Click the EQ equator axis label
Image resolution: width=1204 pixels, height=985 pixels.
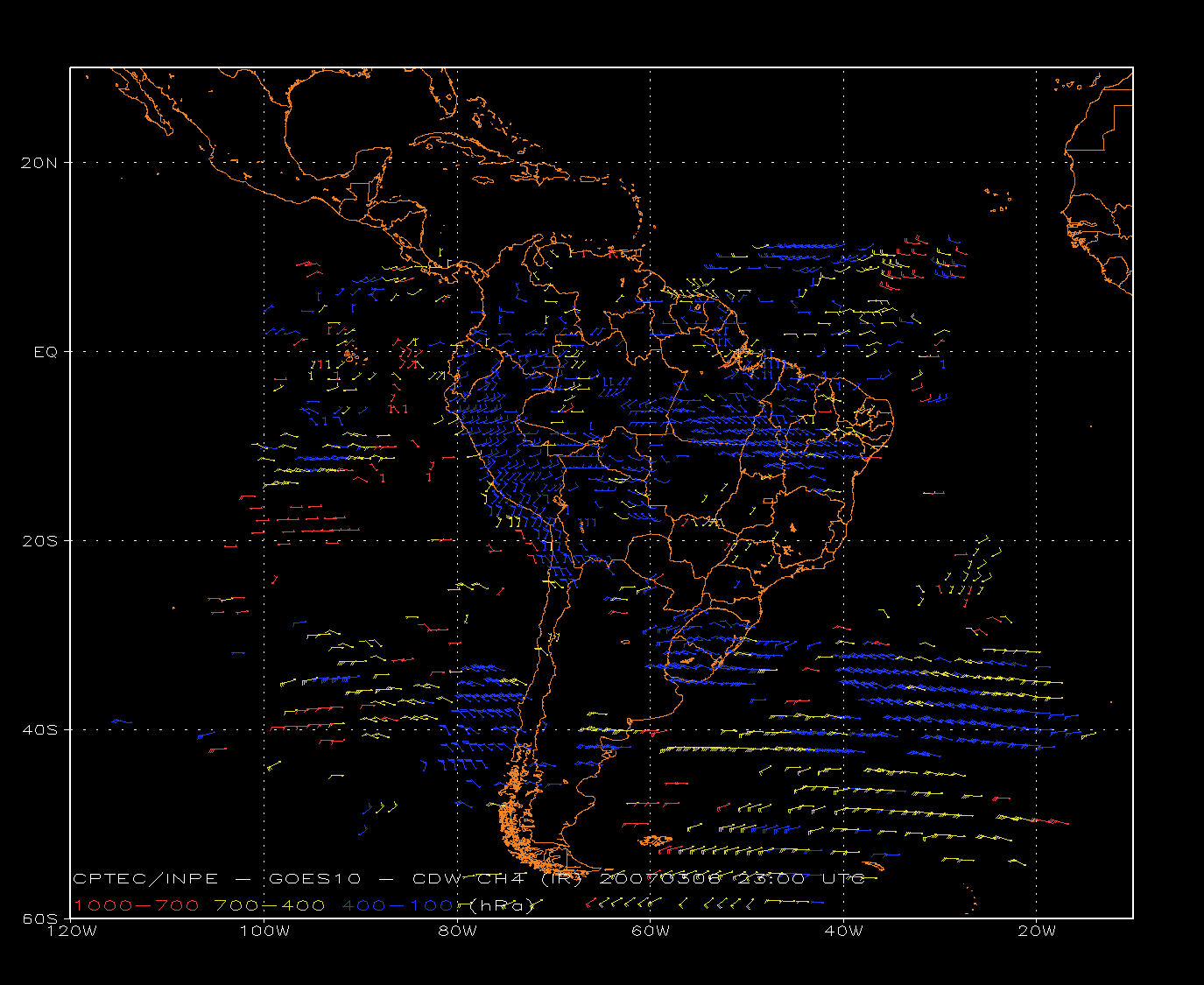46,352
